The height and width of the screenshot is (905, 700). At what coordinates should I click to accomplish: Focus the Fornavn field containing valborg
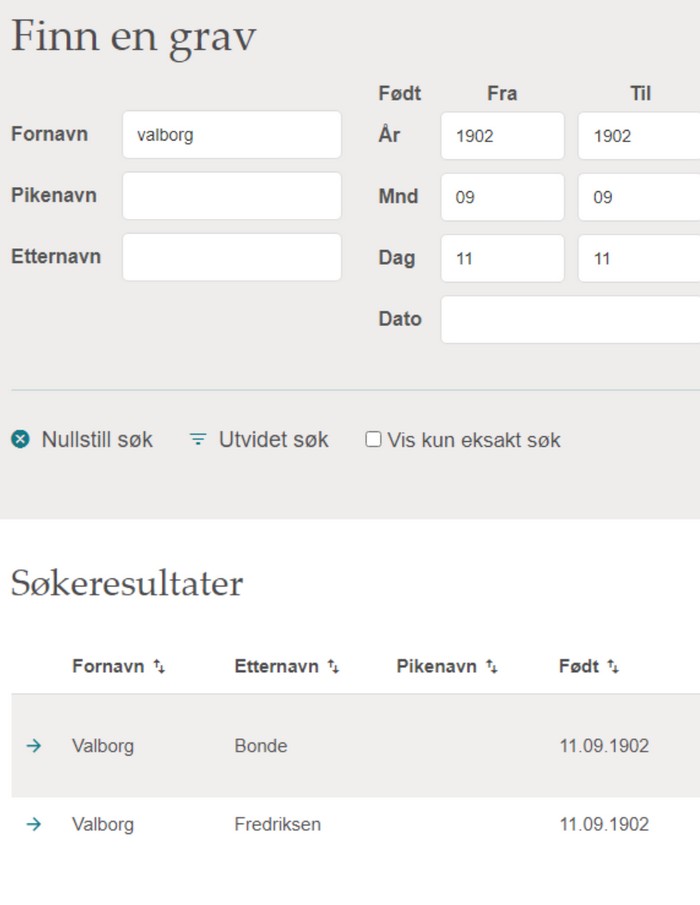click(232, 135)
